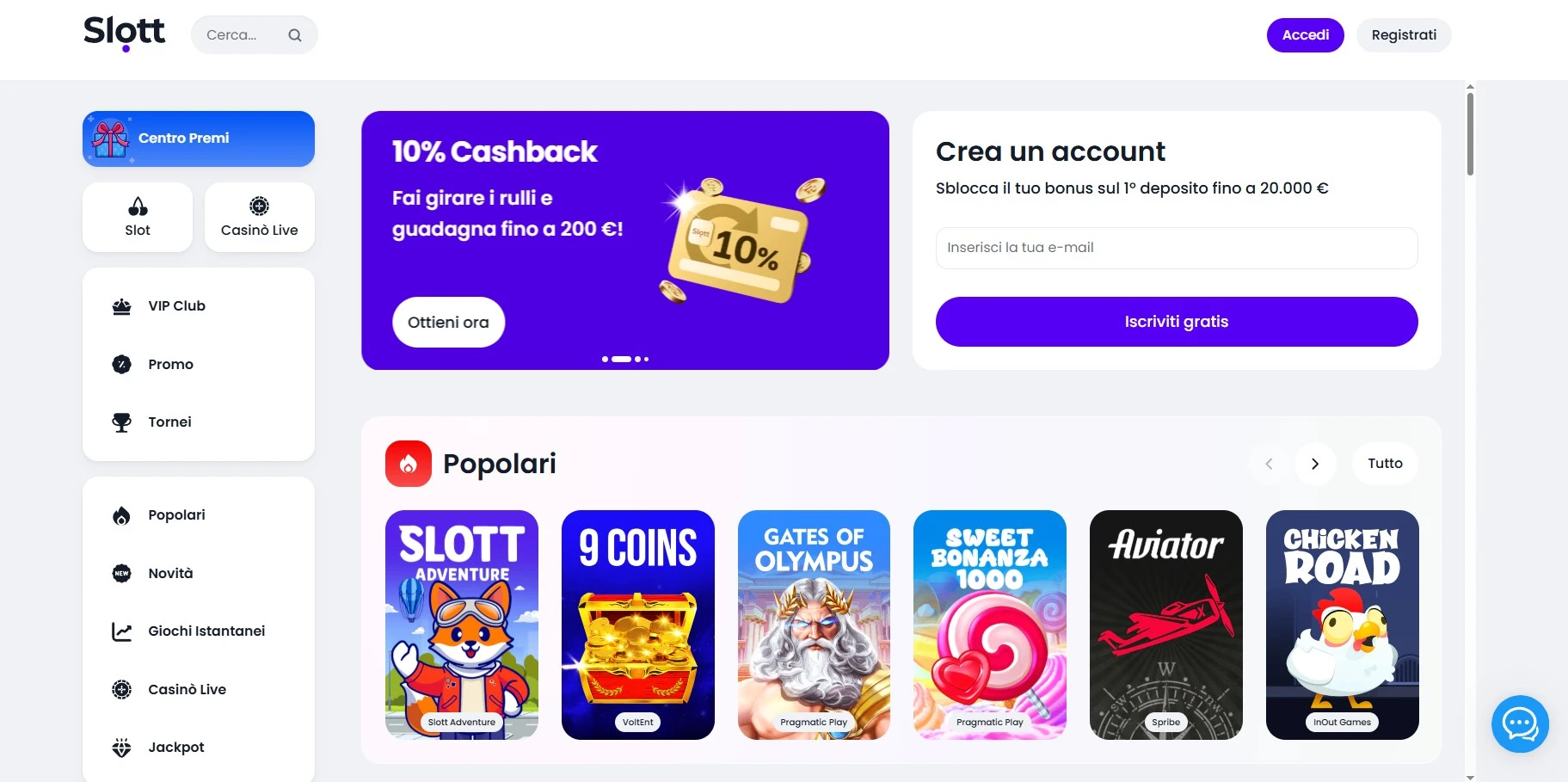Click the Jackpot diamond icon
This screenshot has width=1568, height=782.
122,748
